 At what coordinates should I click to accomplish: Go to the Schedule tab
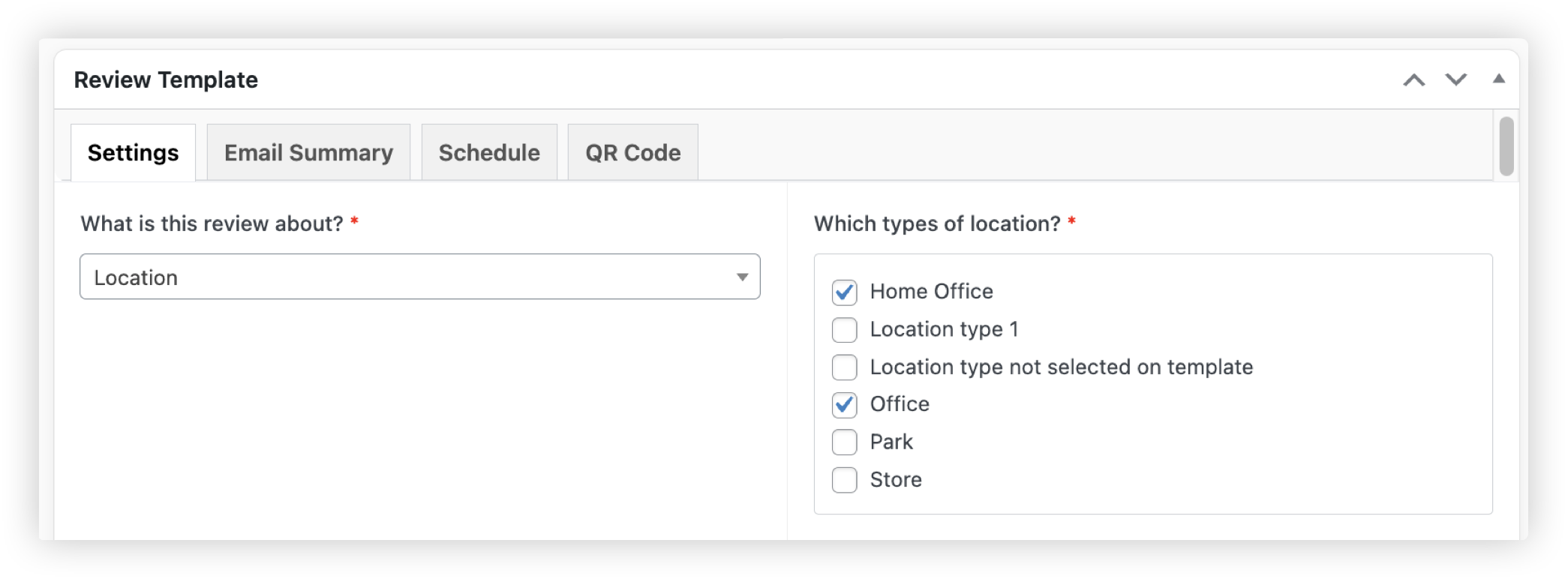pos(489,153)
